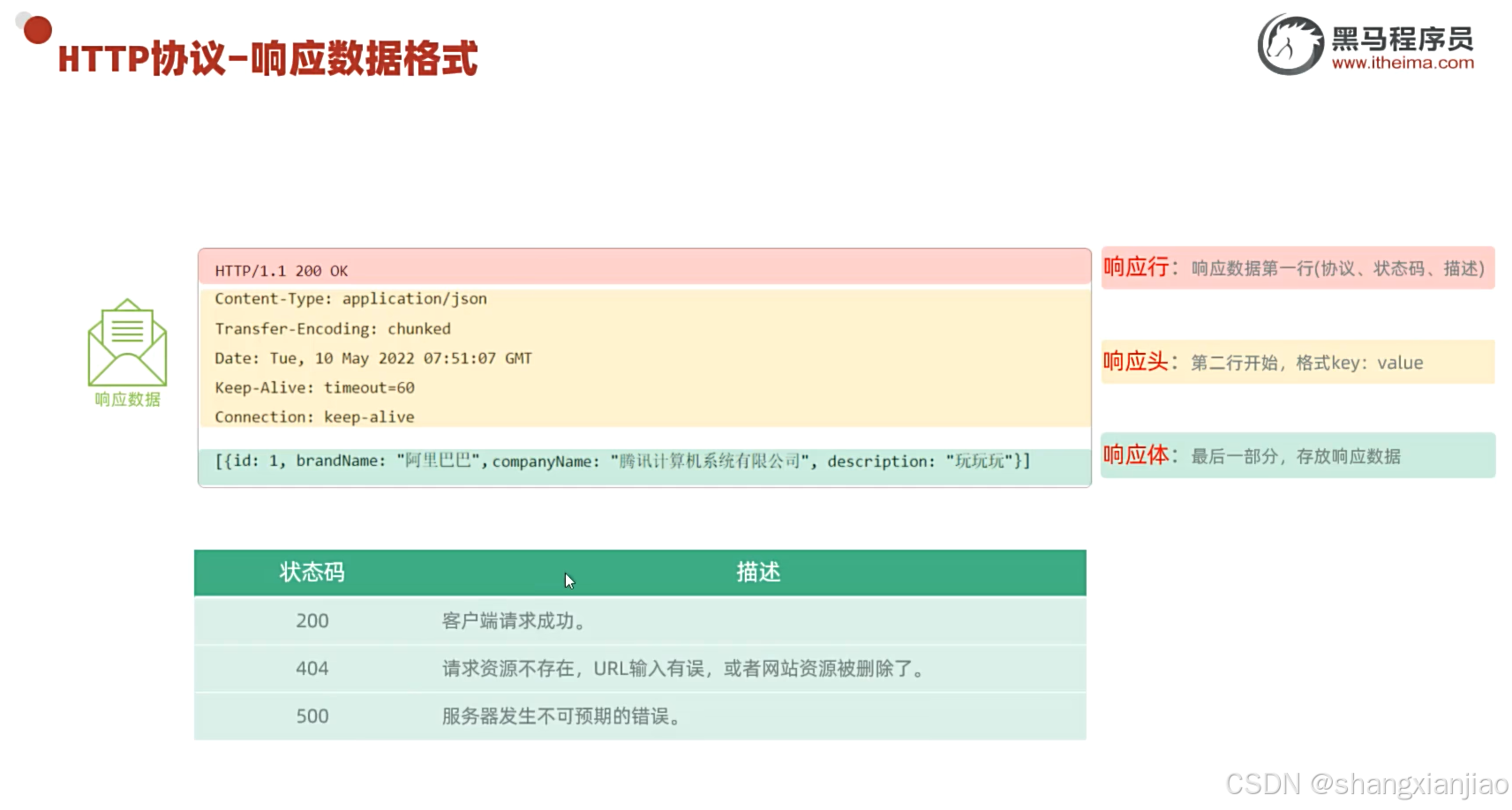This screenshot has height=810, width=1512.
Task: Click the 'Transfer-Encoding: chunked' line
Action: (x=333, y=329)
